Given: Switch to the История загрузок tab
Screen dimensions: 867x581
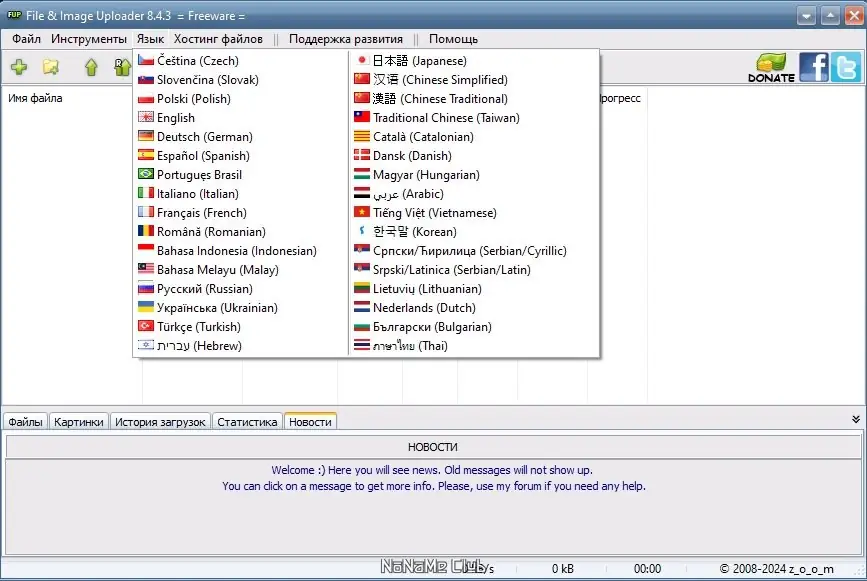Looking at the screenshot, I should [160, 422].
